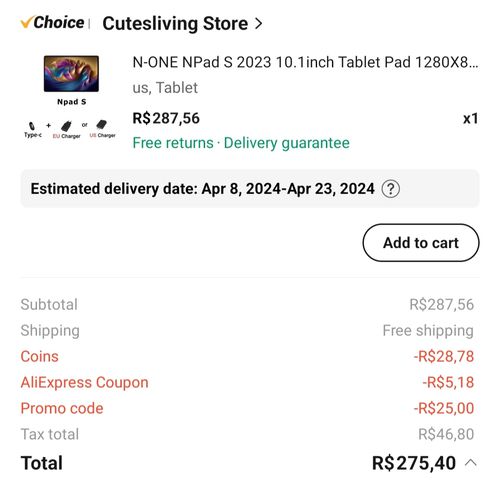Image resolution: width=500 pixels, height=493 pixels.
Task: Click the Type-c cable icon in thumbnail
Action: click(33, 130)
